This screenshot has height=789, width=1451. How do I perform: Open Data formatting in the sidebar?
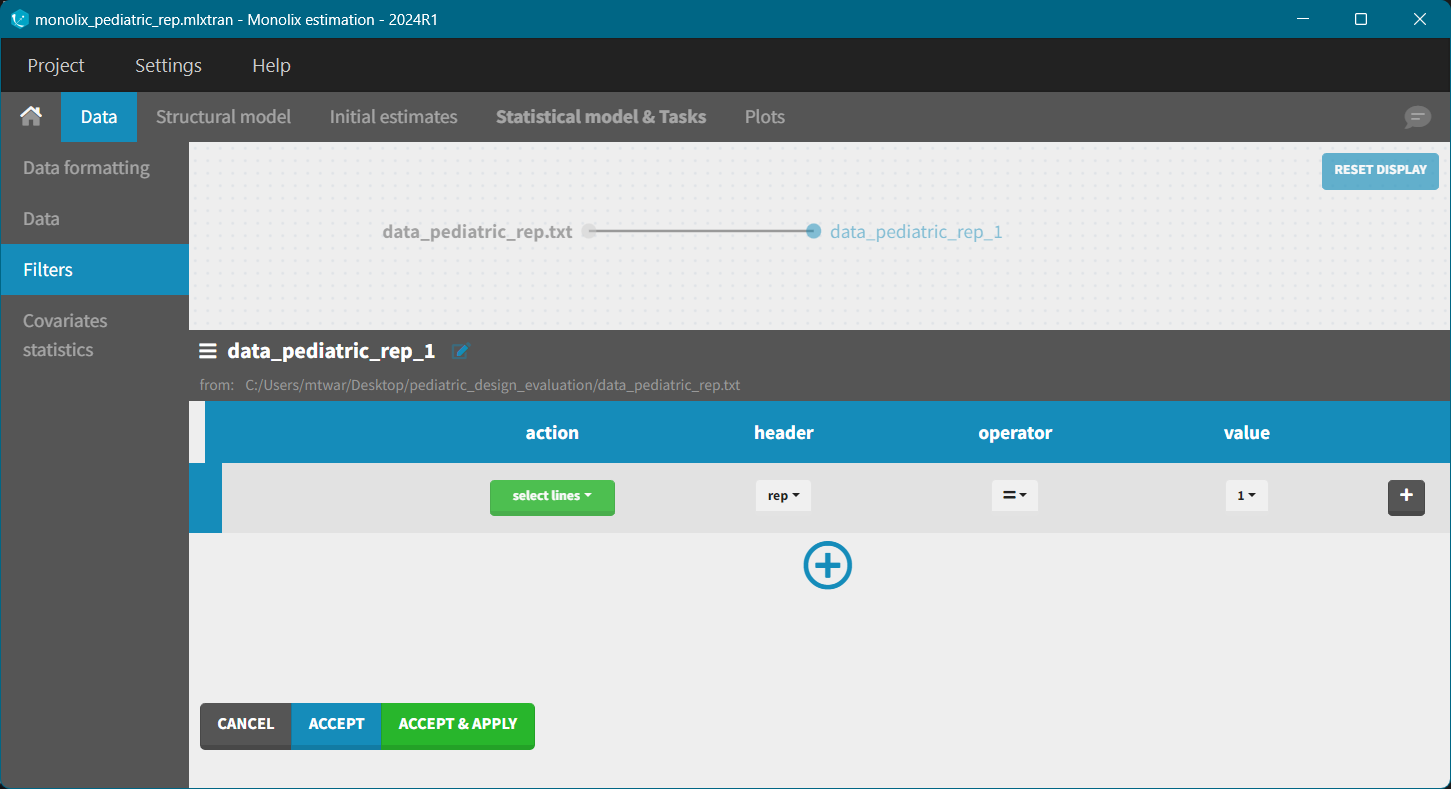coord(86,168)
